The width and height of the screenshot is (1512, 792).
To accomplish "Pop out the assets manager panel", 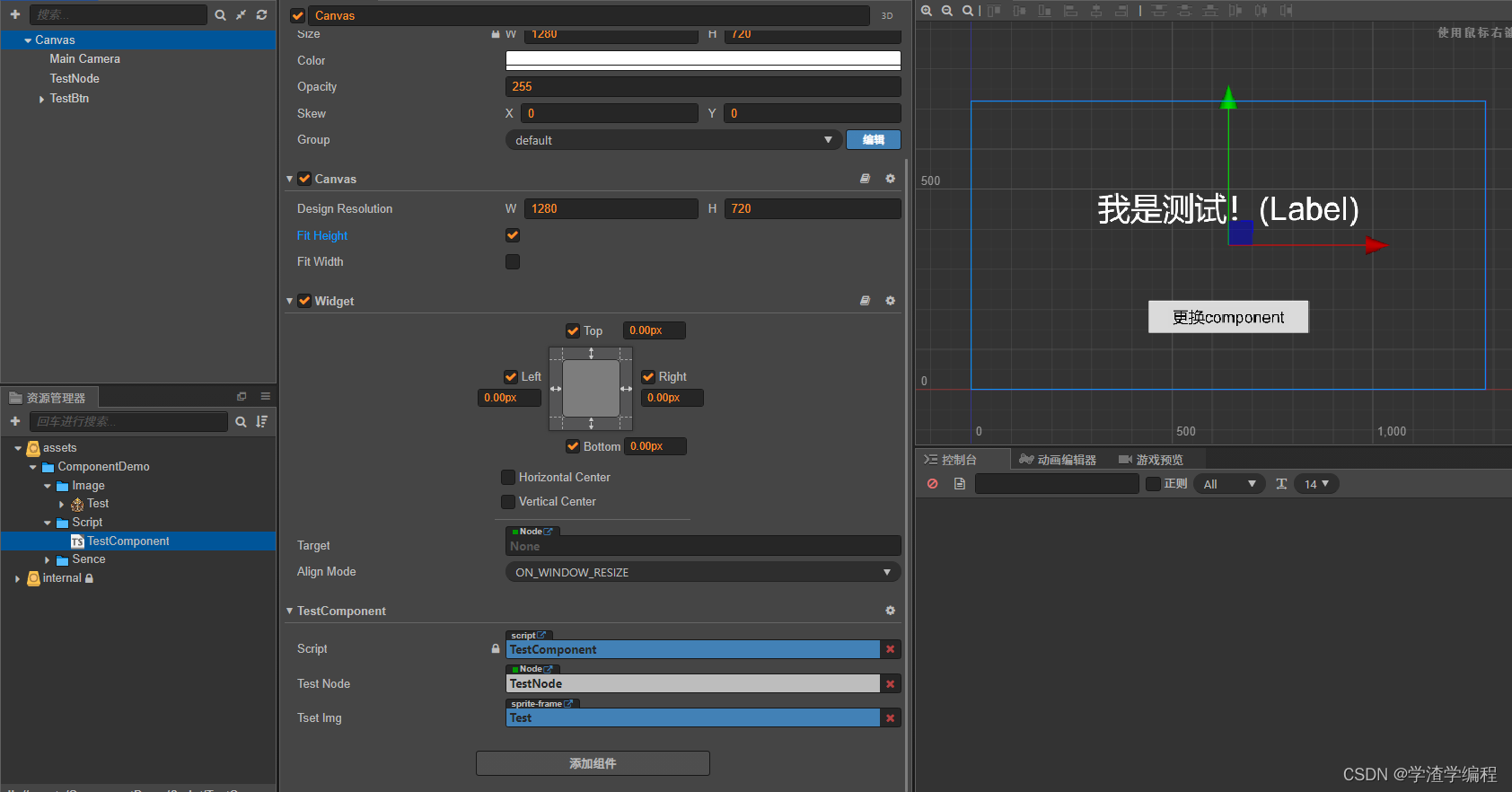I will tap(242, 396).
